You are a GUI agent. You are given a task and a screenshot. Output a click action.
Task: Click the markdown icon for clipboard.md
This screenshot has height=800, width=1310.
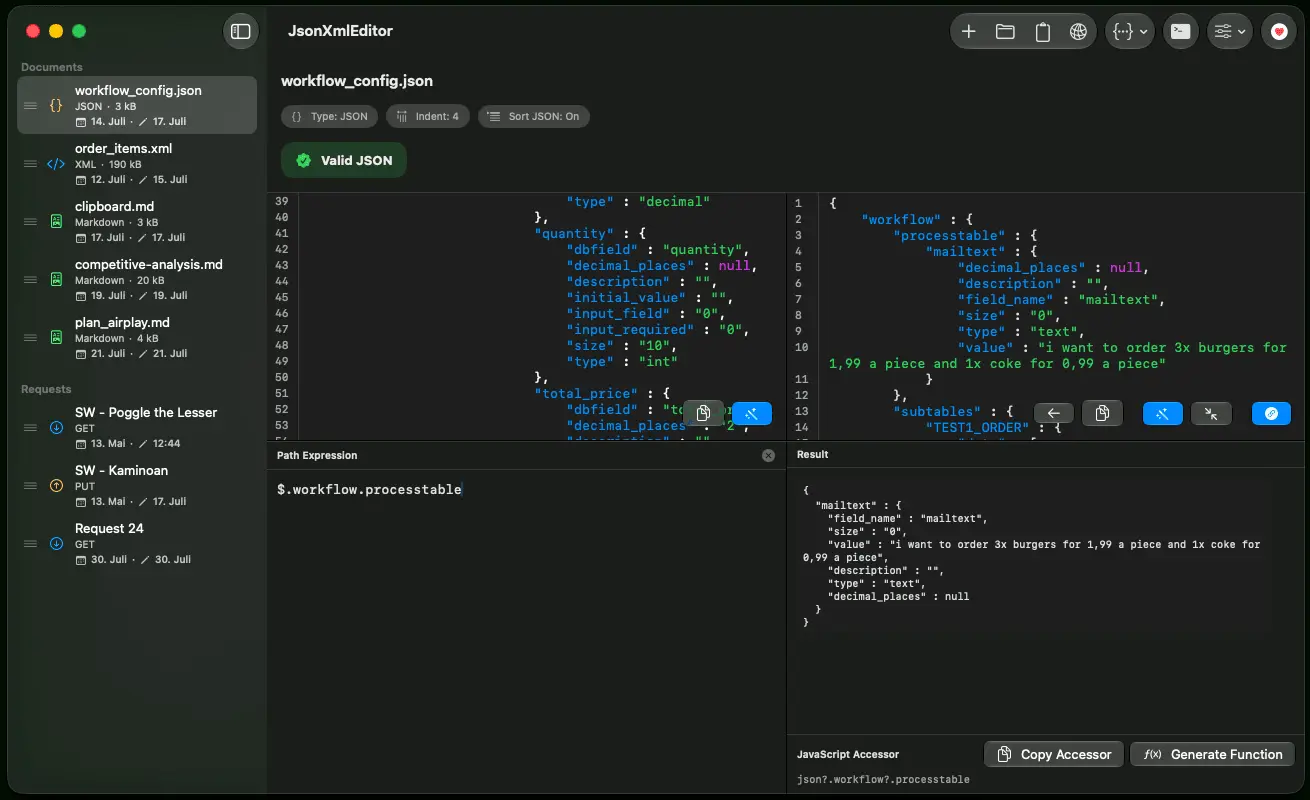(56, 221)
